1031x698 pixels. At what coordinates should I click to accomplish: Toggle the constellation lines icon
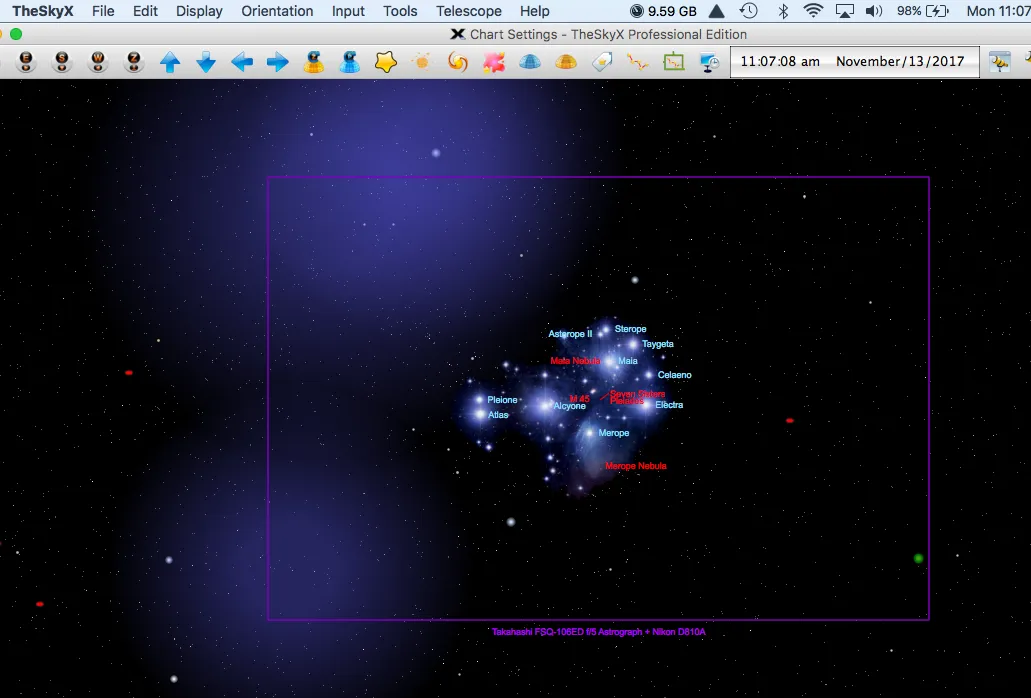tap(637, 62)
